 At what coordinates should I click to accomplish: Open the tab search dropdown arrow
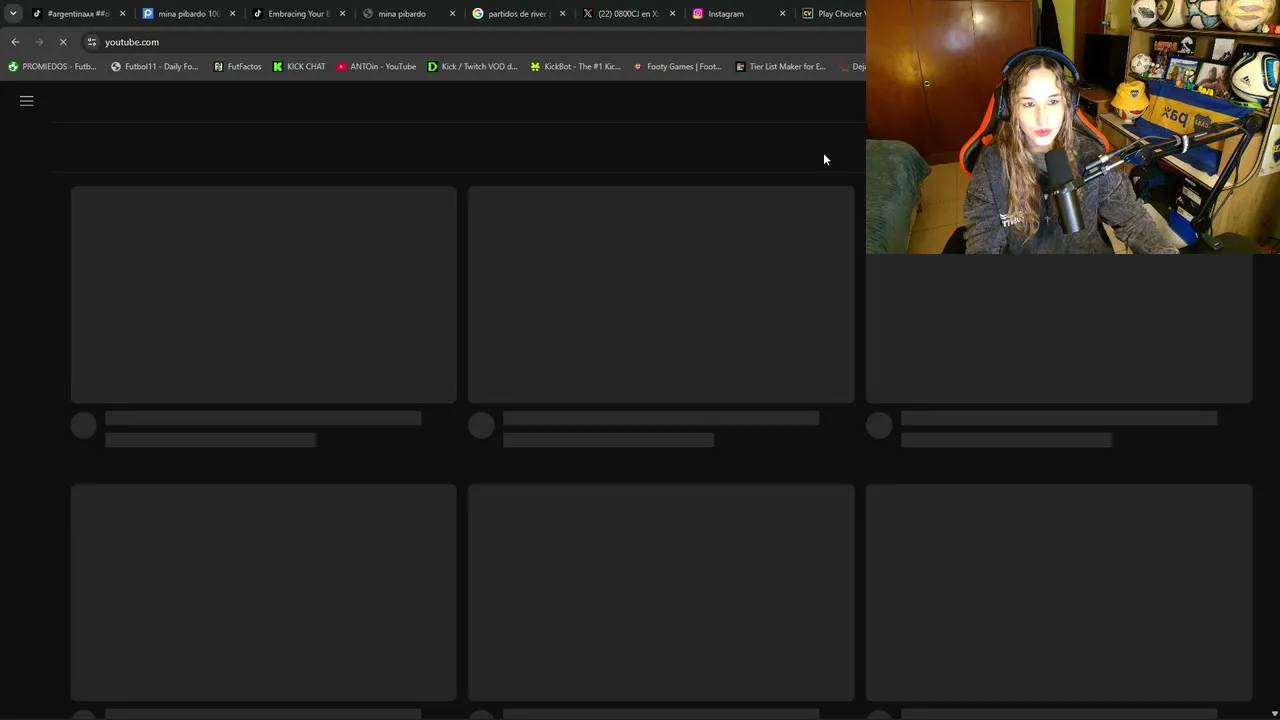click(x=13, y=13)
